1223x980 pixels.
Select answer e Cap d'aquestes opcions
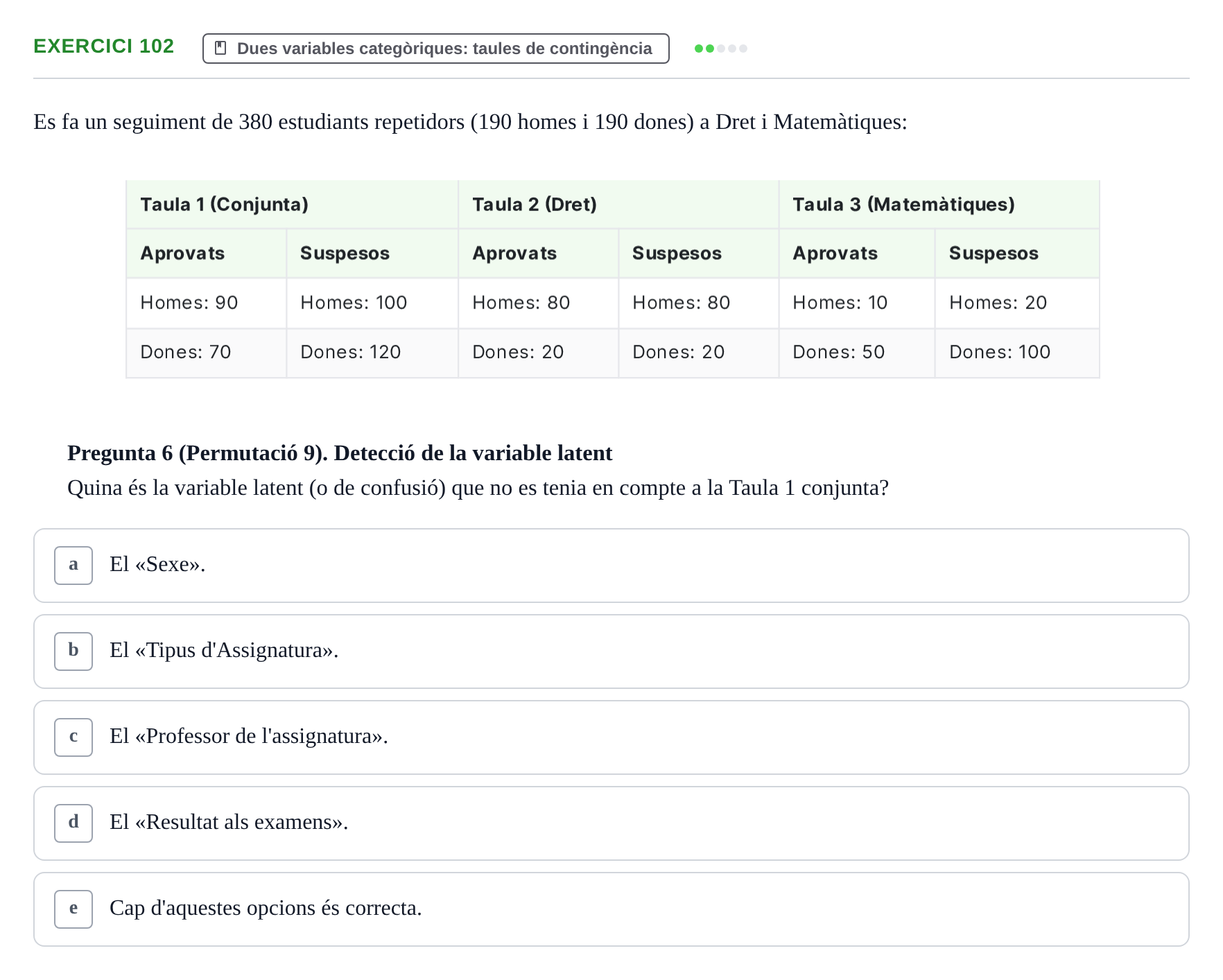point(611,909)
